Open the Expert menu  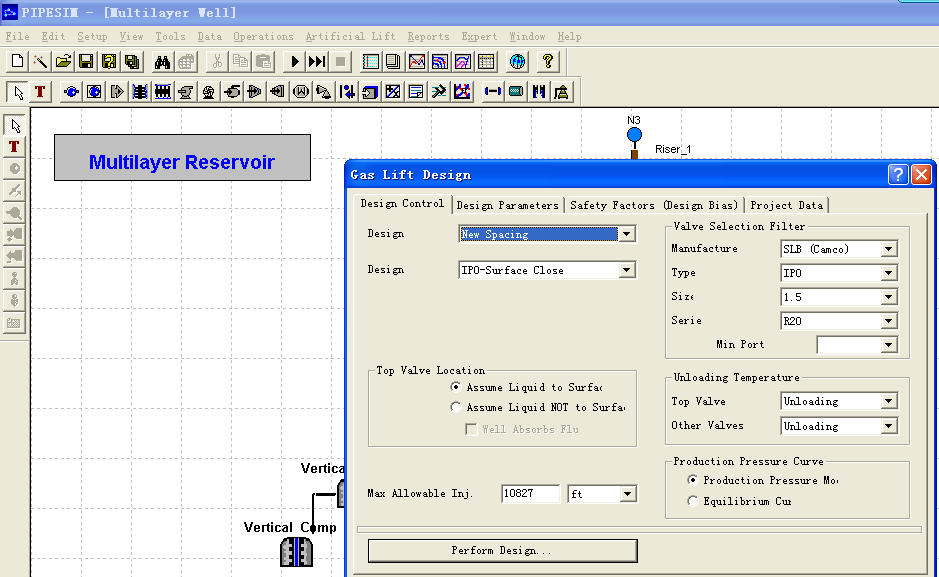click(x=479, y=37)
